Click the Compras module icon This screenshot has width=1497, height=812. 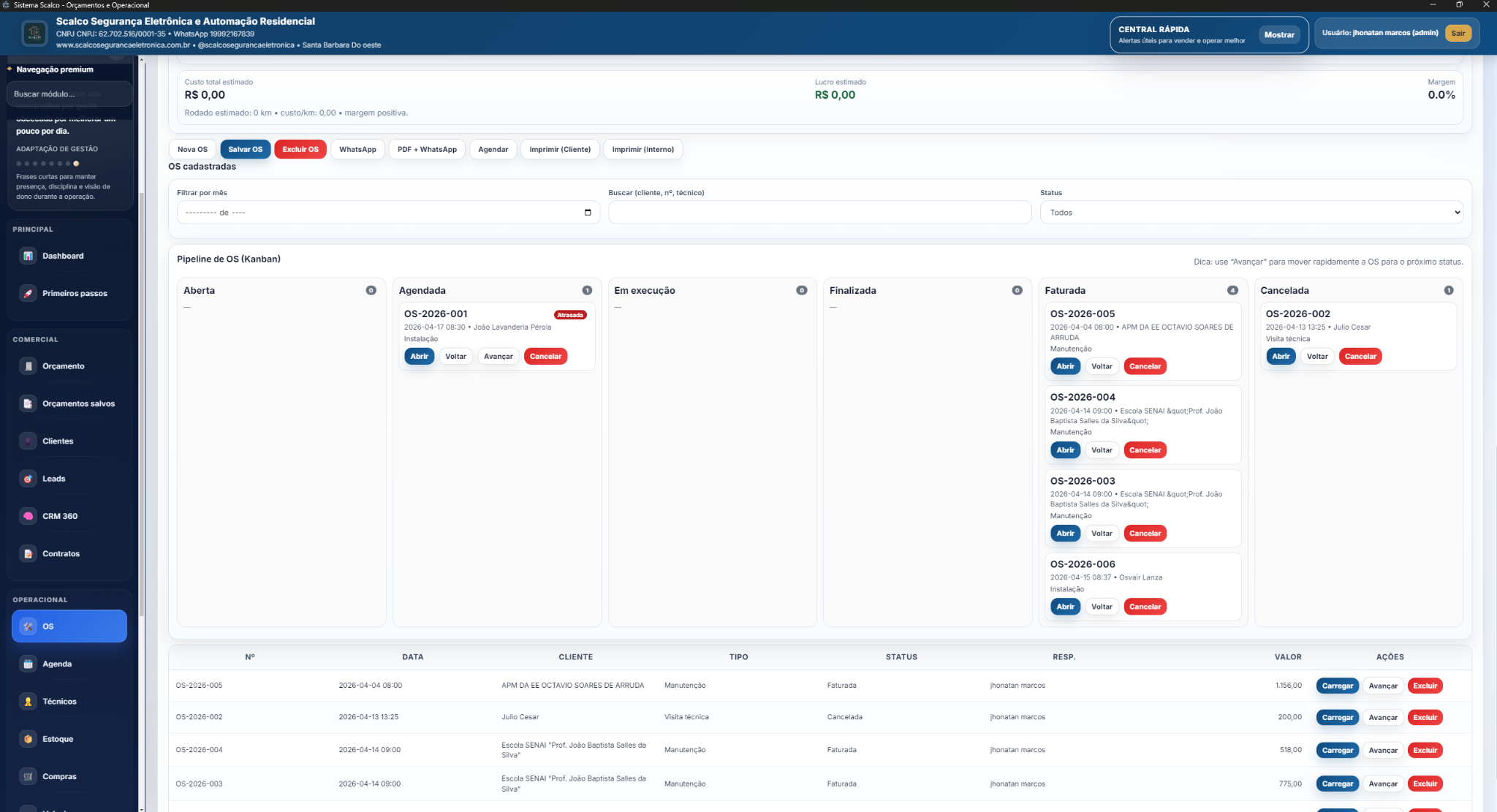tap(28, 776)
